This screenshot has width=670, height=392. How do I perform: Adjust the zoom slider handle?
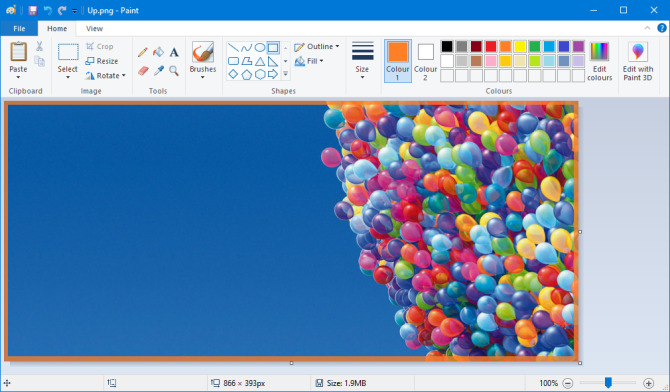[608, 383]
